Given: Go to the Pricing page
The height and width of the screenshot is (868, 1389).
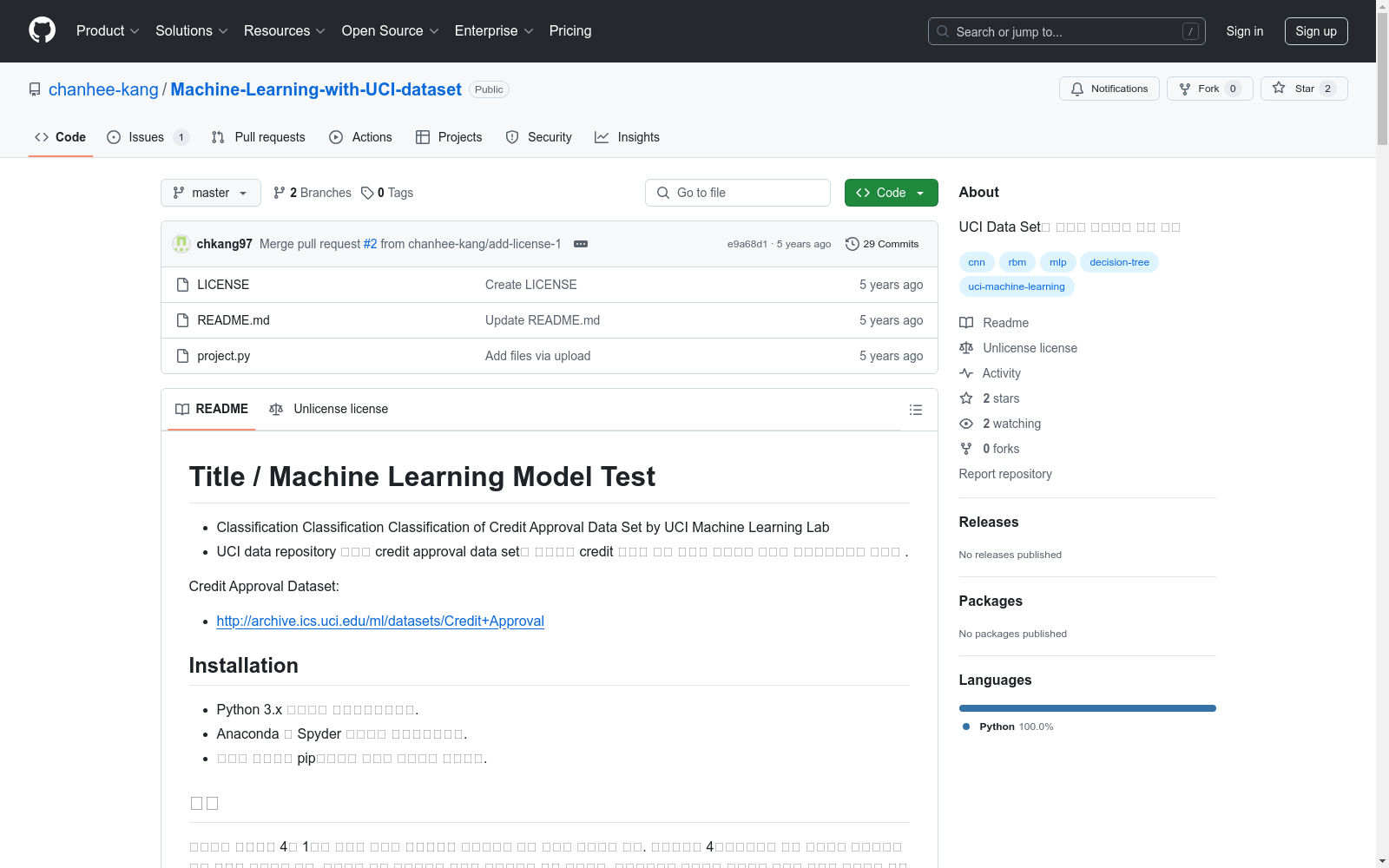Looking at the screenshot, I should pos(570,30).
